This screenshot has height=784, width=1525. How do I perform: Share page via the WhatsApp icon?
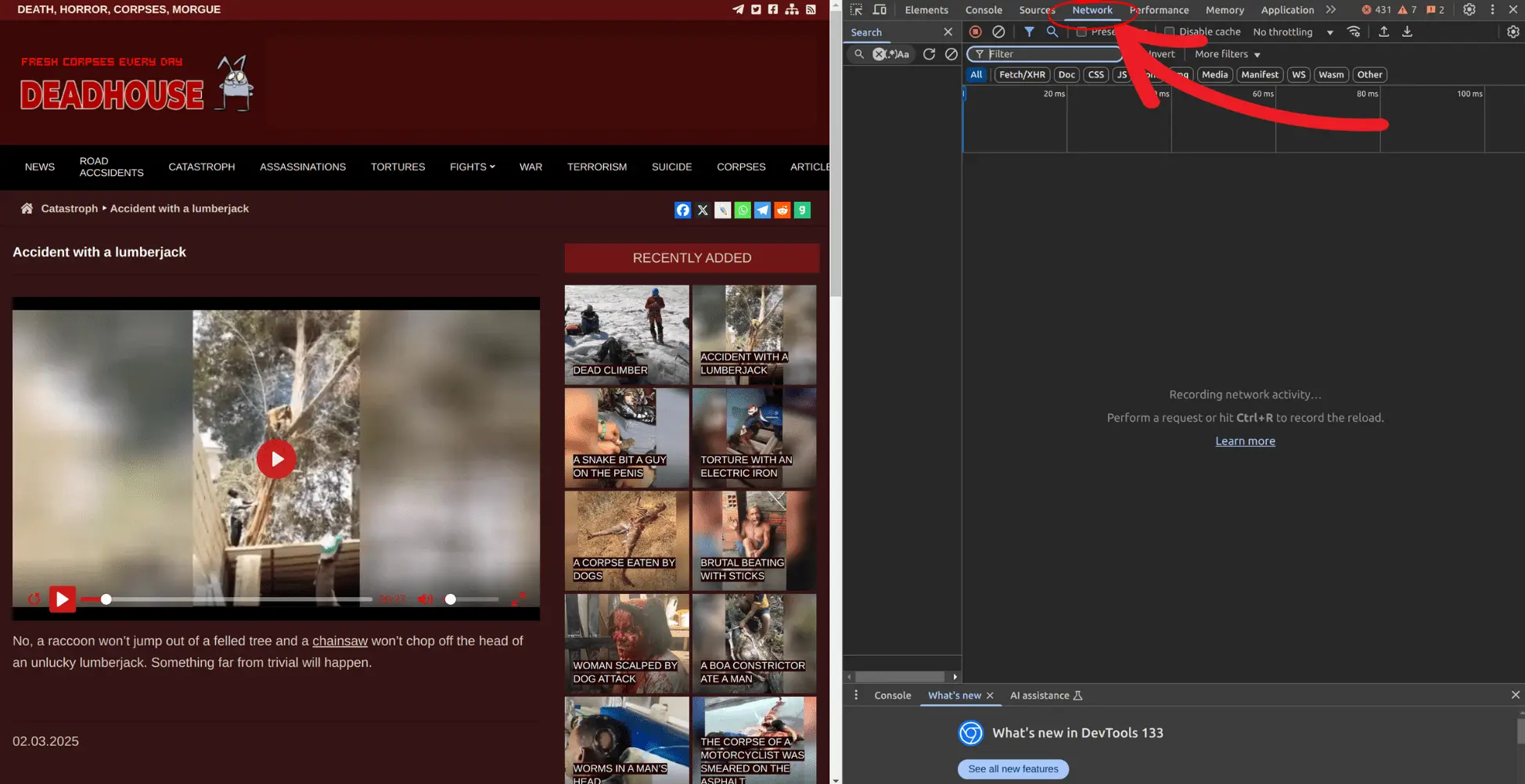tap(743, 210)
